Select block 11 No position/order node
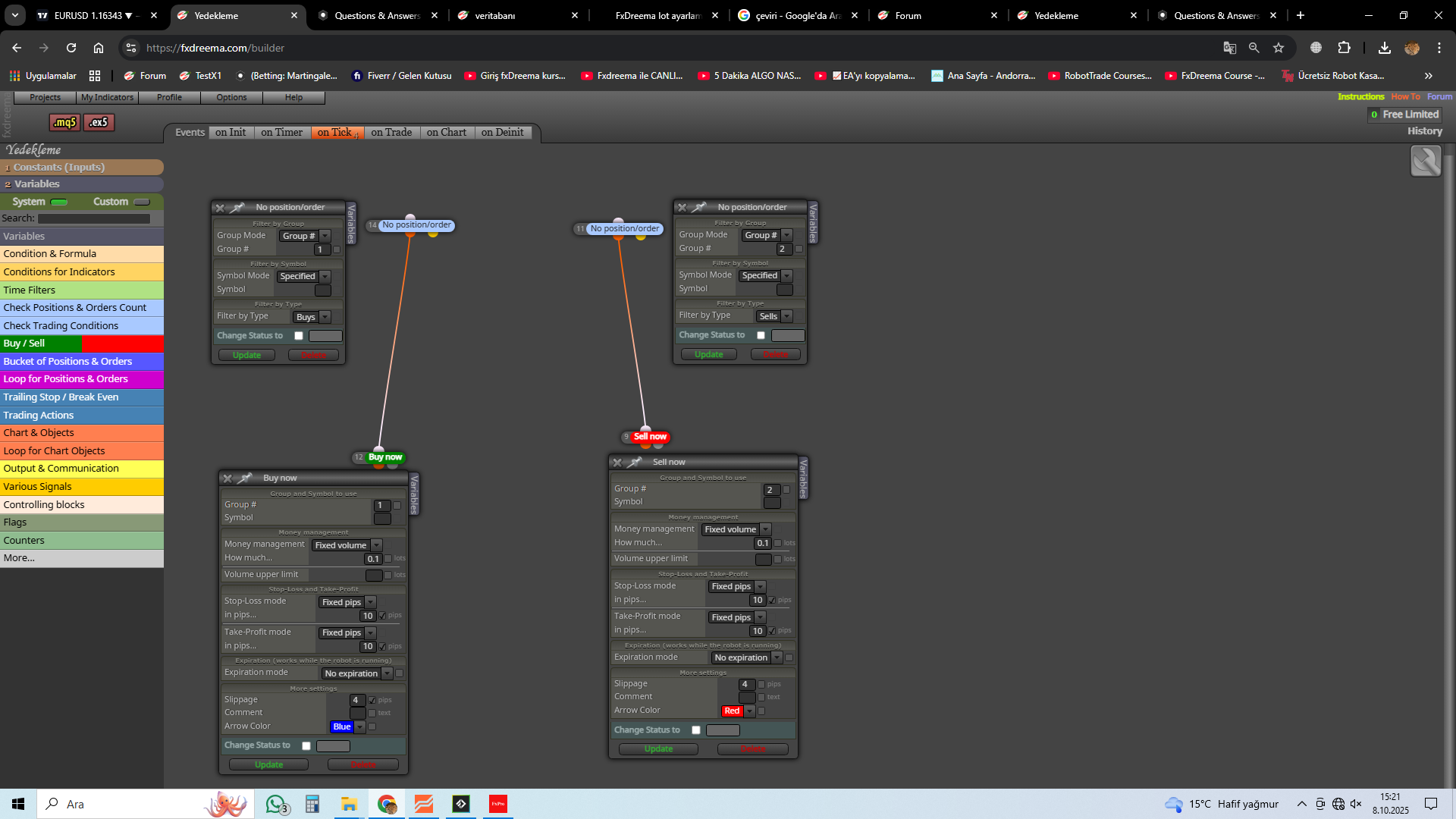1456x819 pixels. 625,228
